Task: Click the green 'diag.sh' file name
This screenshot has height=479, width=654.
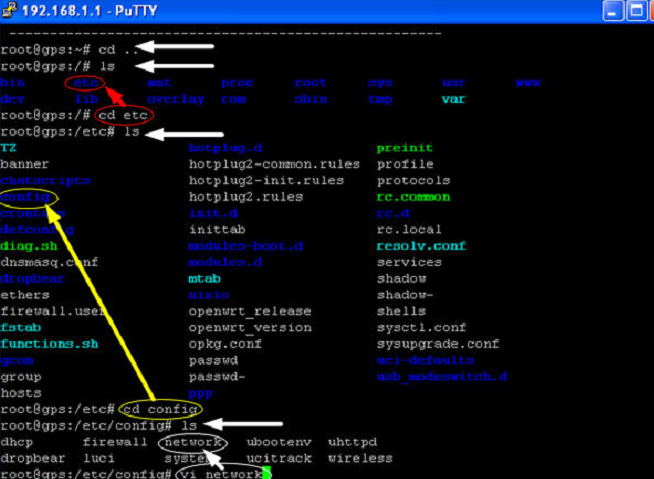Action: coord(29,246)
